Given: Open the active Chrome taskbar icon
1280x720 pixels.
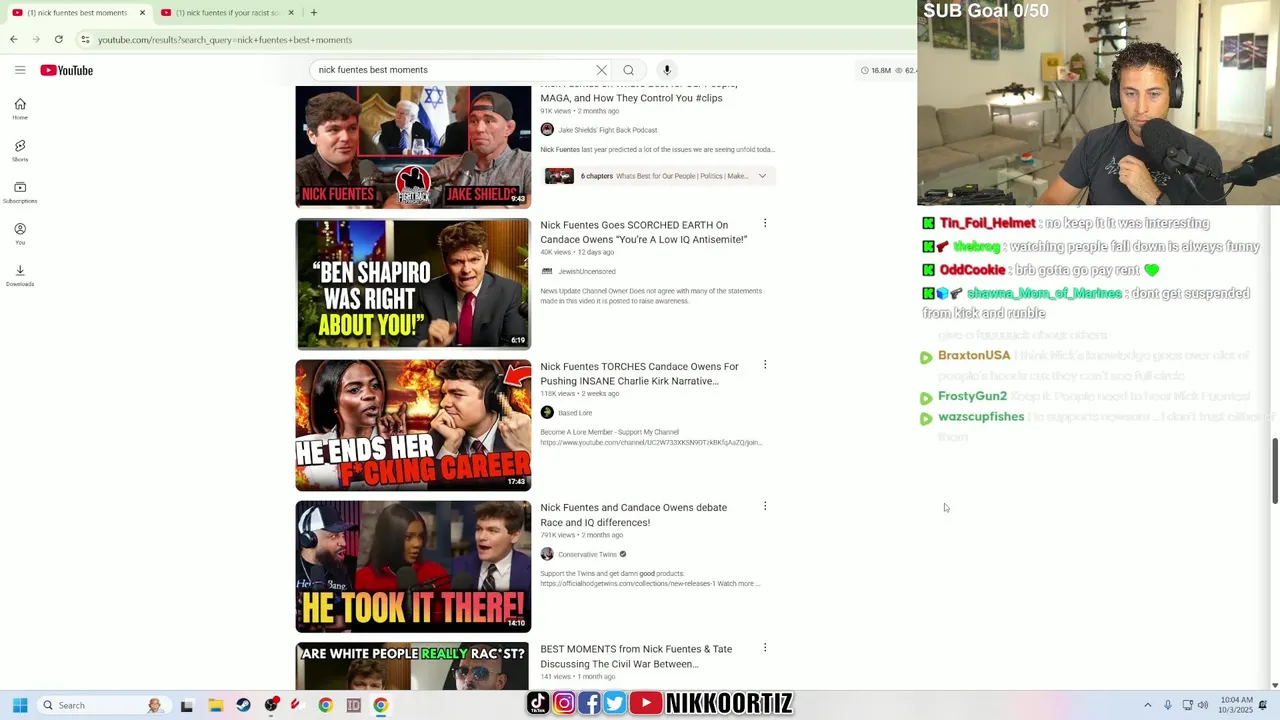Looking at the screenshot, I should pos(381,705).
